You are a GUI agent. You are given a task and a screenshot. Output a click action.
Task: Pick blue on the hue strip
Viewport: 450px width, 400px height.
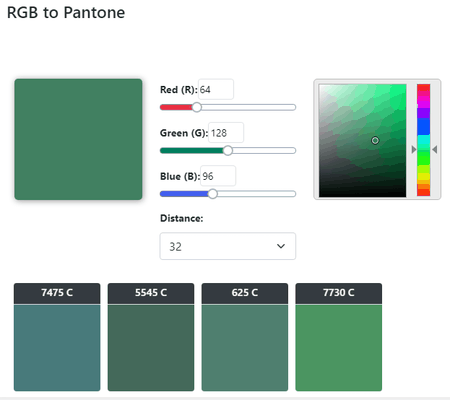coord(424,126)
